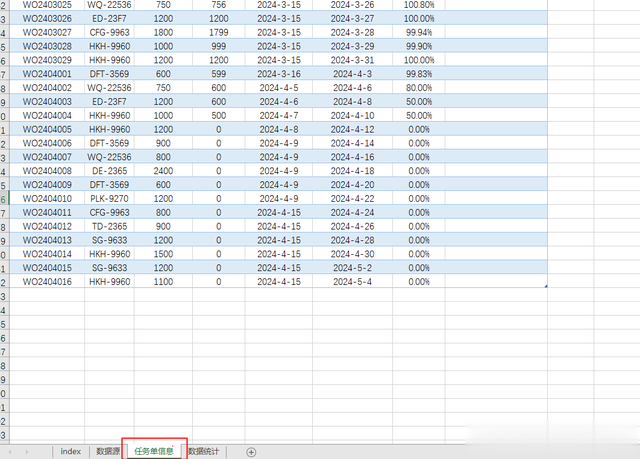Select product code DE-2365
The image size is (640, 459).
pyautogui.click(x=109, y=171)
